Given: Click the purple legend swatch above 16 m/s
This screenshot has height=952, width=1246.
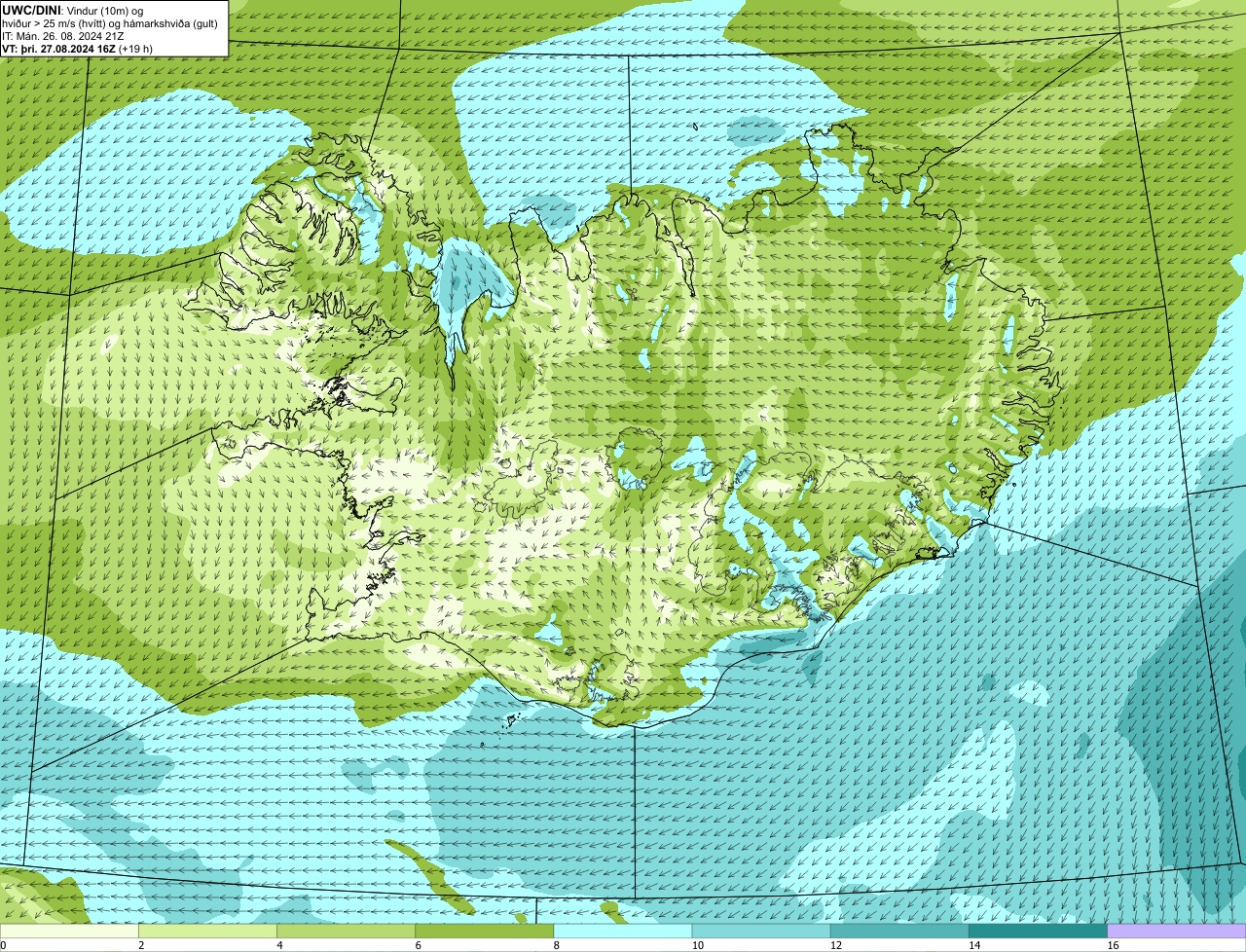Looking at the screenshot, I should click(1177, 931).
